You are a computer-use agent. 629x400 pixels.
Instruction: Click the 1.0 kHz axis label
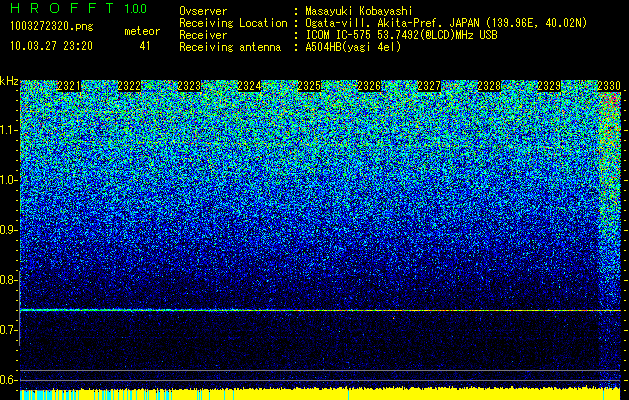tap(8, 181)
